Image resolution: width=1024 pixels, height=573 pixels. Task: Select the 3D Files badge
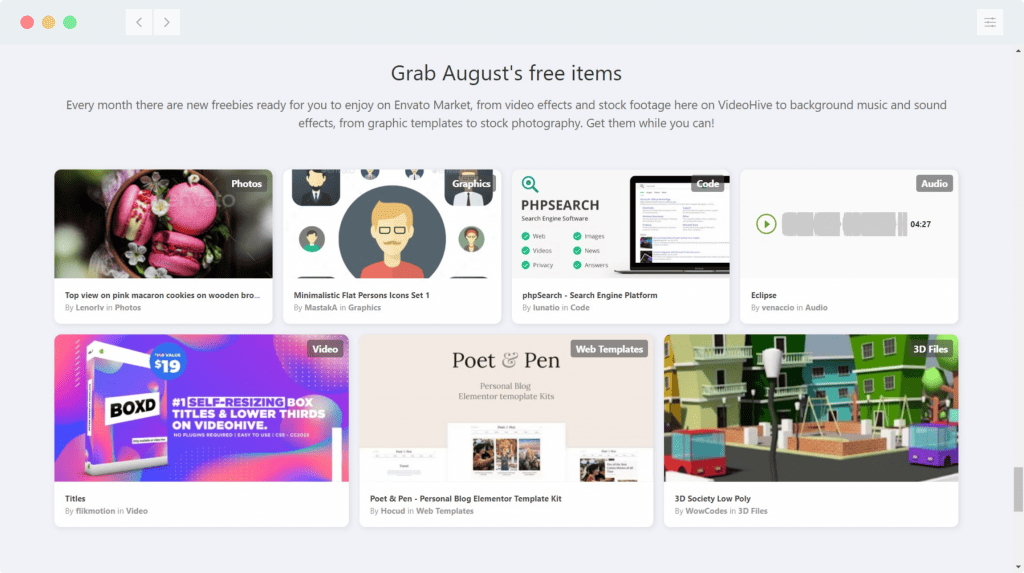tap(930, 349)
